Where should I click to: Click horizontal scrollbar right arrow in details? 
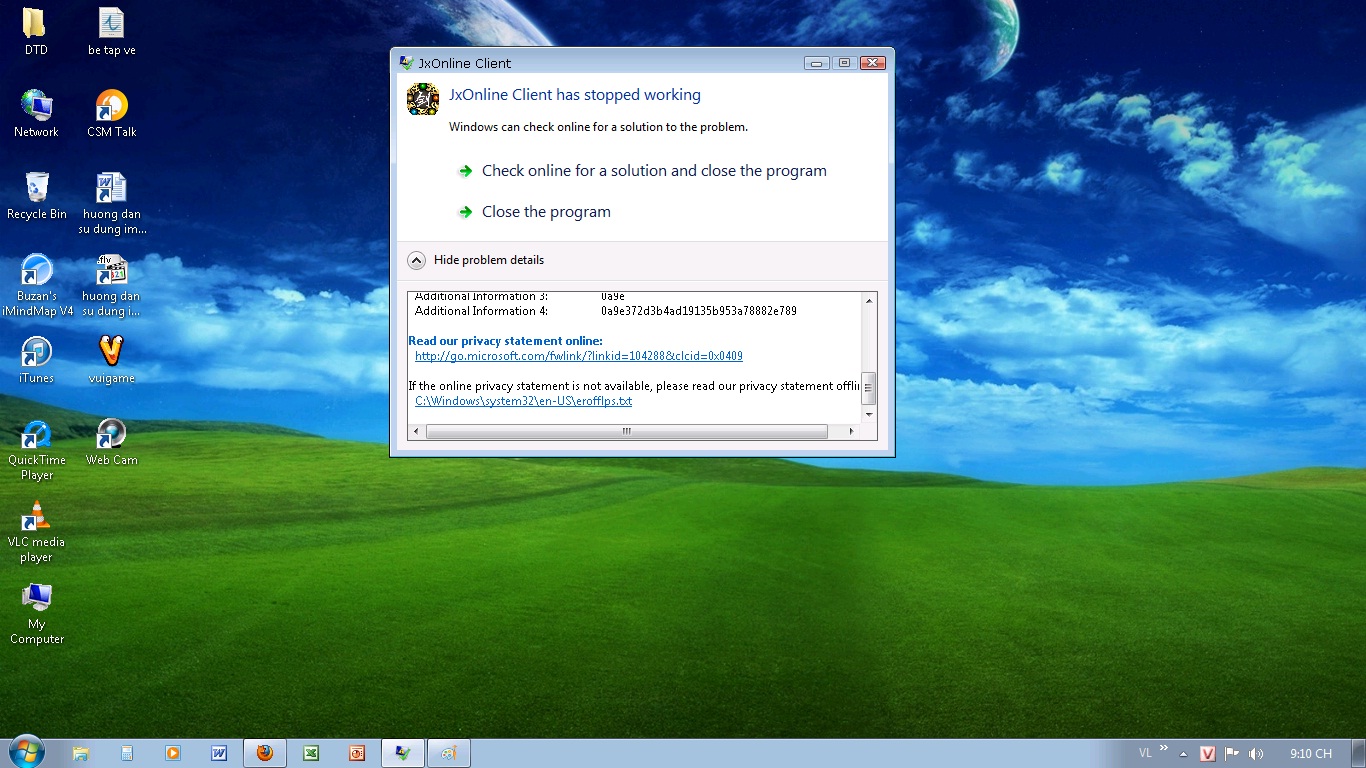[x=851, y=432]
